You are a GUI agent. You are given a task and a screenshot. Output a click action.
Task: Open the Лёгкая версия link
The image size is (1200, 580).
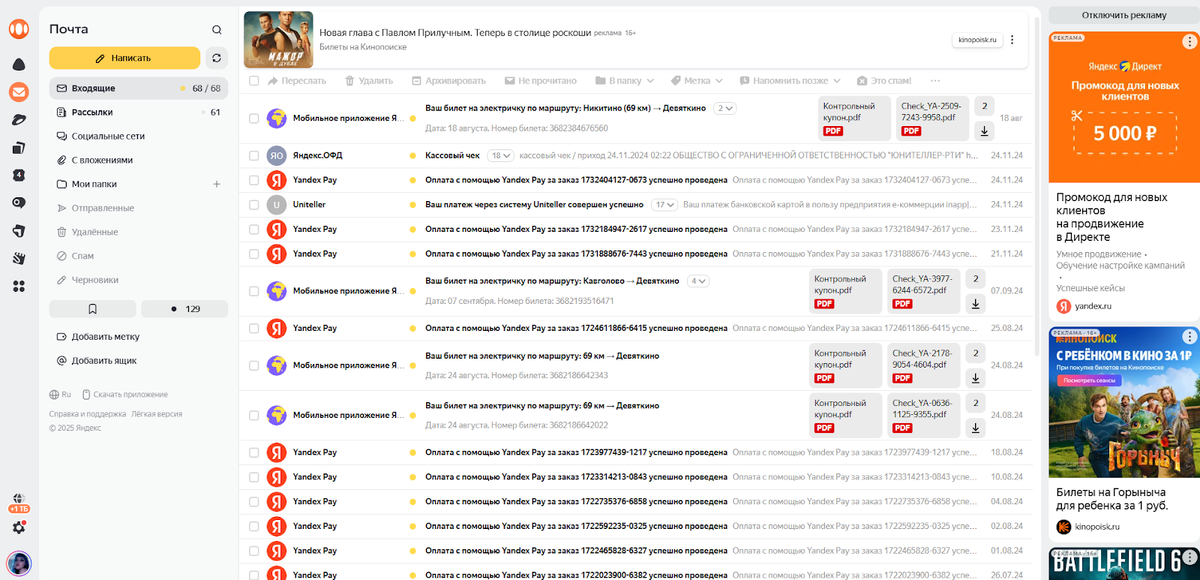(x=157, y=413)
